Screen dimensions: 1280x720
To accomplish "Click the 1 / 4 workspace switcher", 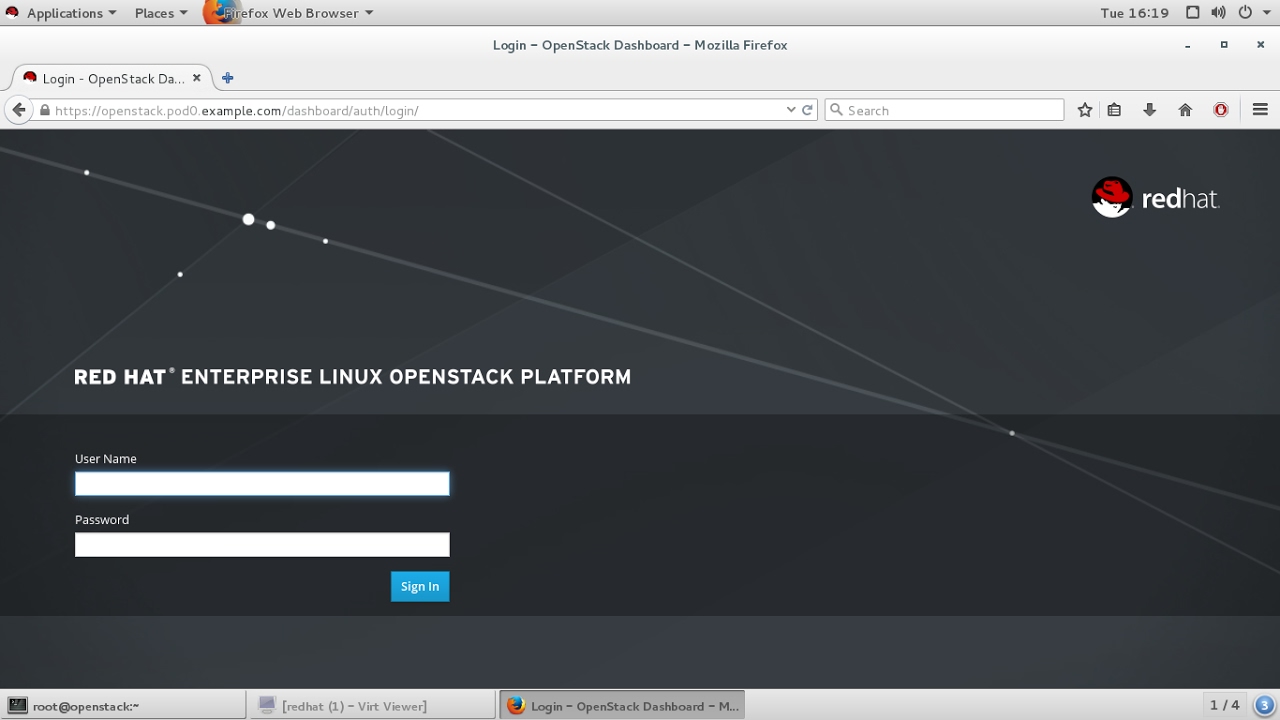I will [x=1224, y=705].
